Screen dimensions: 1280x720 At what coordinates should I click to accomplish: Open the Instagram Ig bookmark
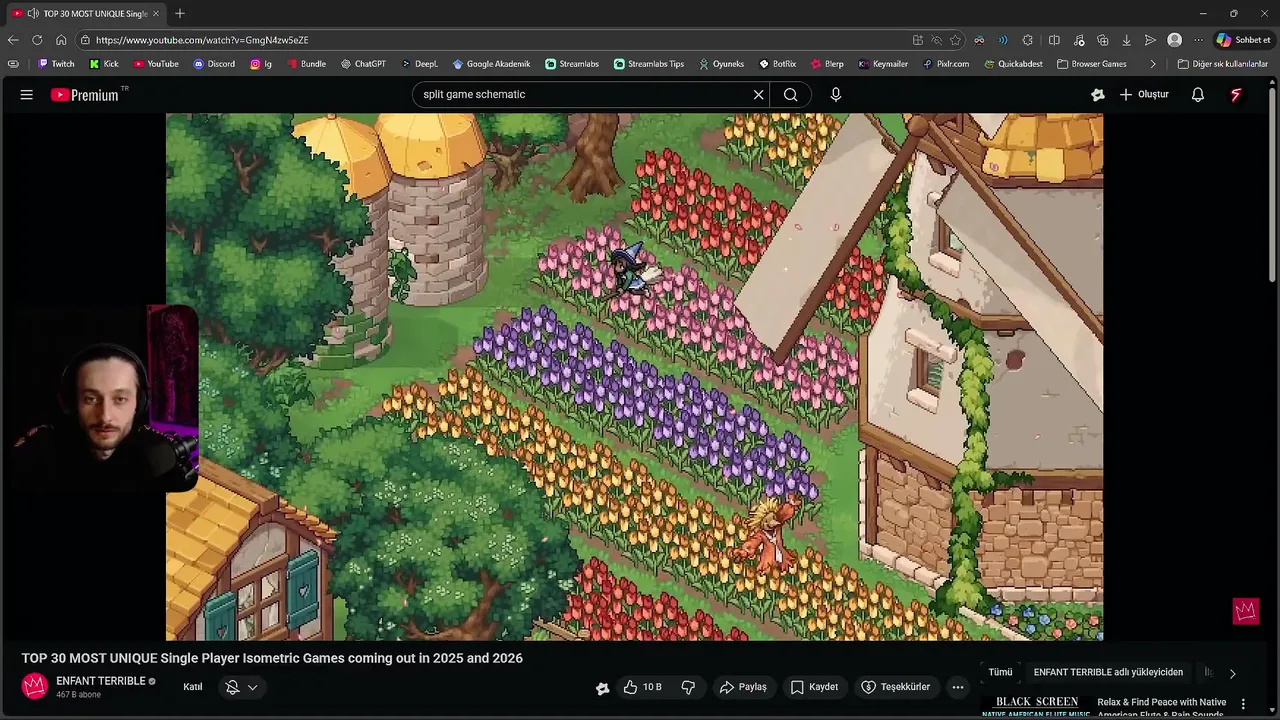(261, 64)
